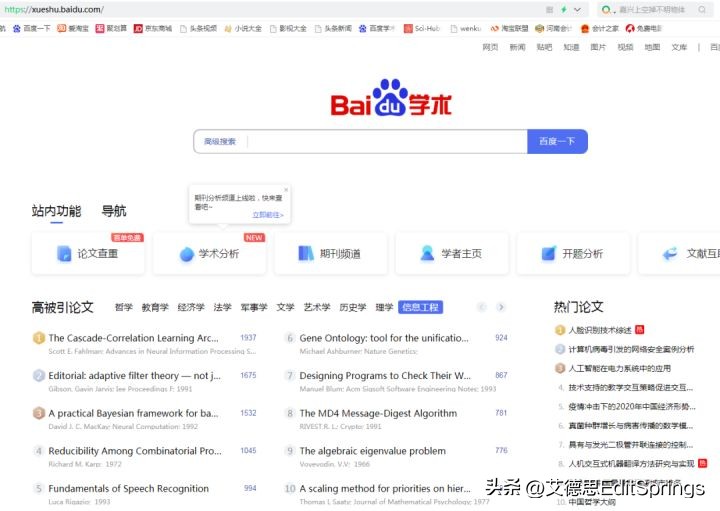Select the 经济学 category tab

tap(191, 307)
